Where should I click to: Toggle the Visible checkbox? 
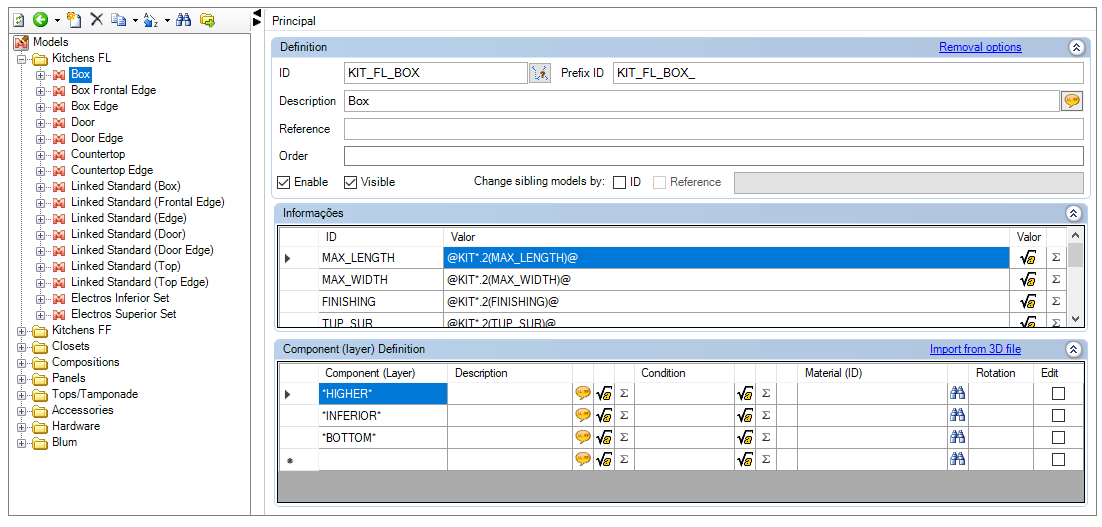pyautogui.click(x=351, y=182)
